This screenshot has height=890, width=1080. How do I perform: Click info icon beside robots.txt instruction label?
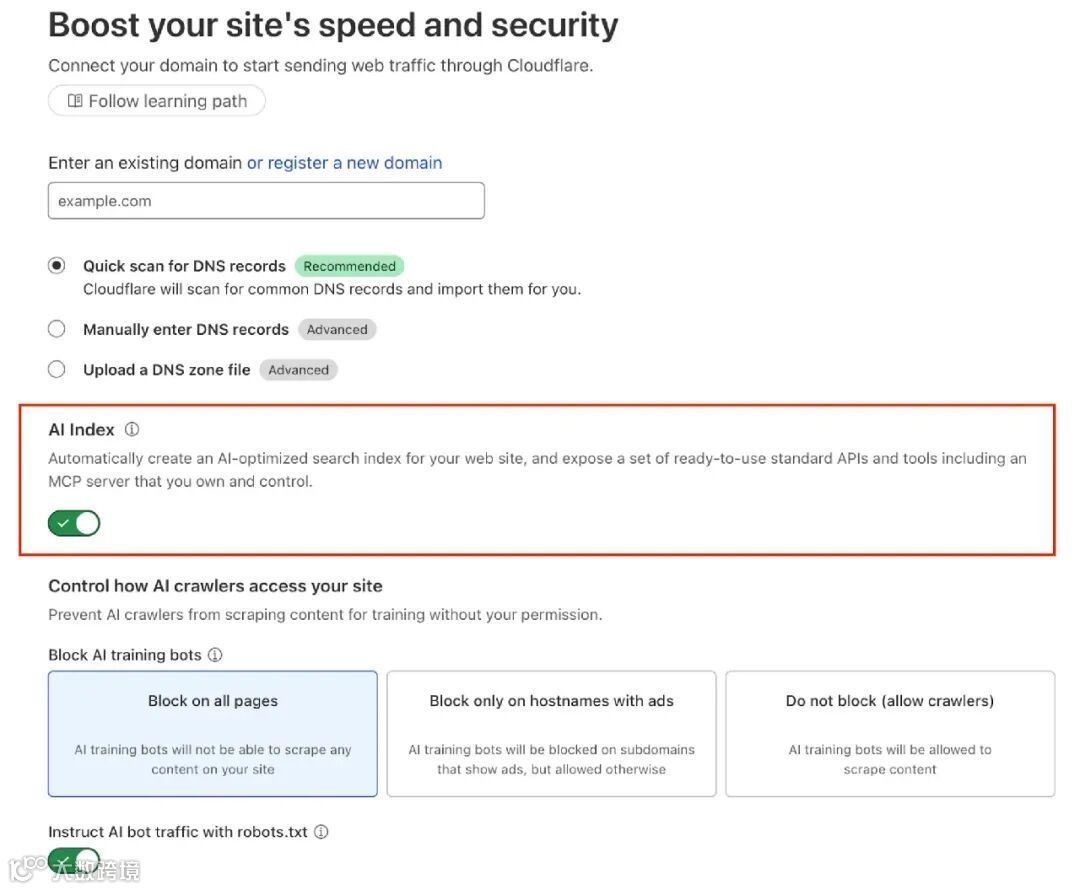(321, 832)
